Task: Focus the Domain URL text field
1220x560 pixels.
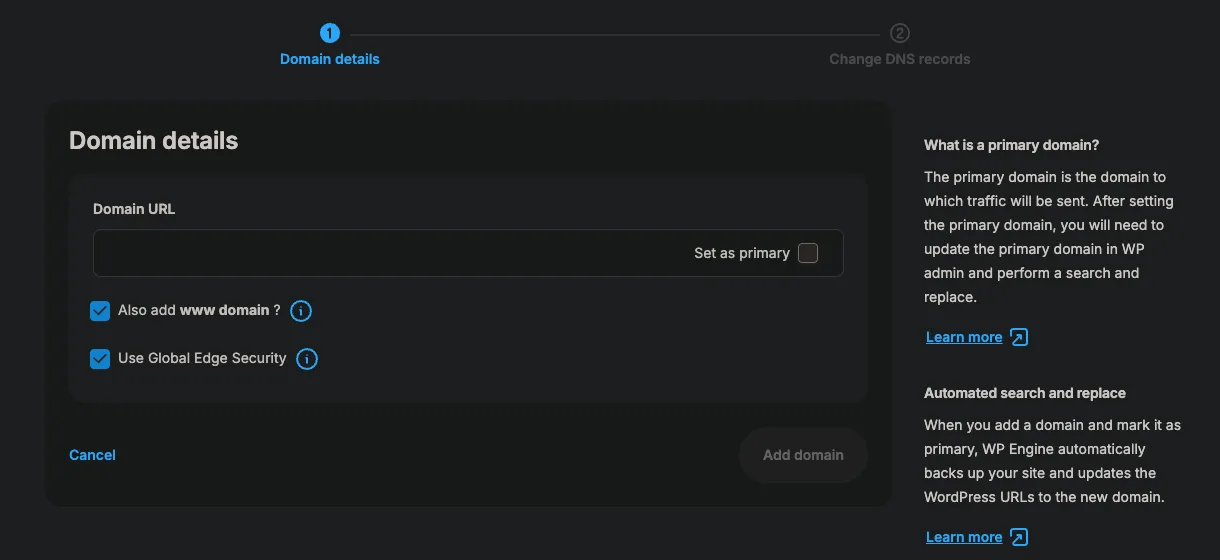Action: coord(390,253)
